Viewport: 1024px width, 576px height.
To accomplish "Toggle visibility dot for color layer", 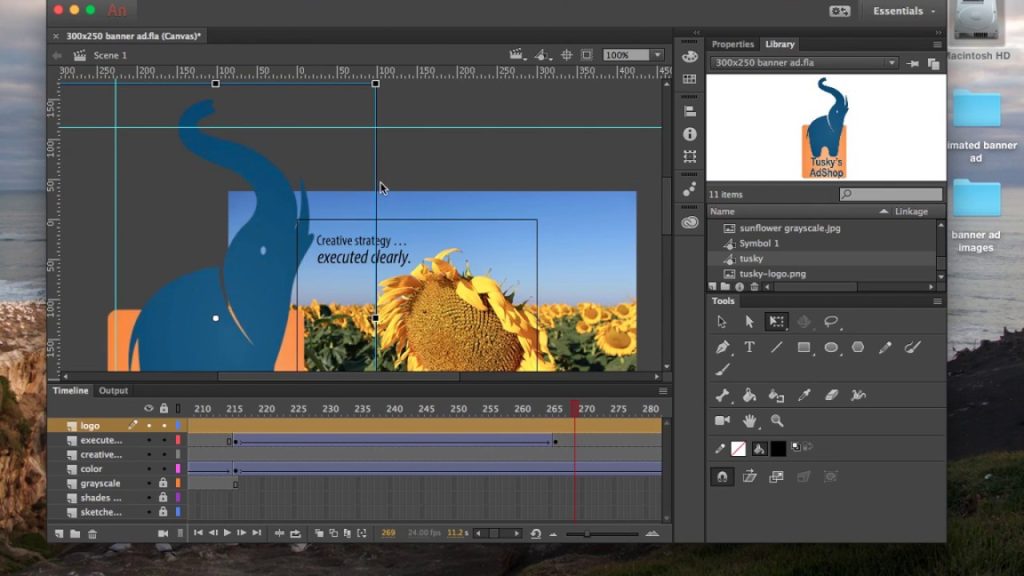I will click(x=149, y=469).
